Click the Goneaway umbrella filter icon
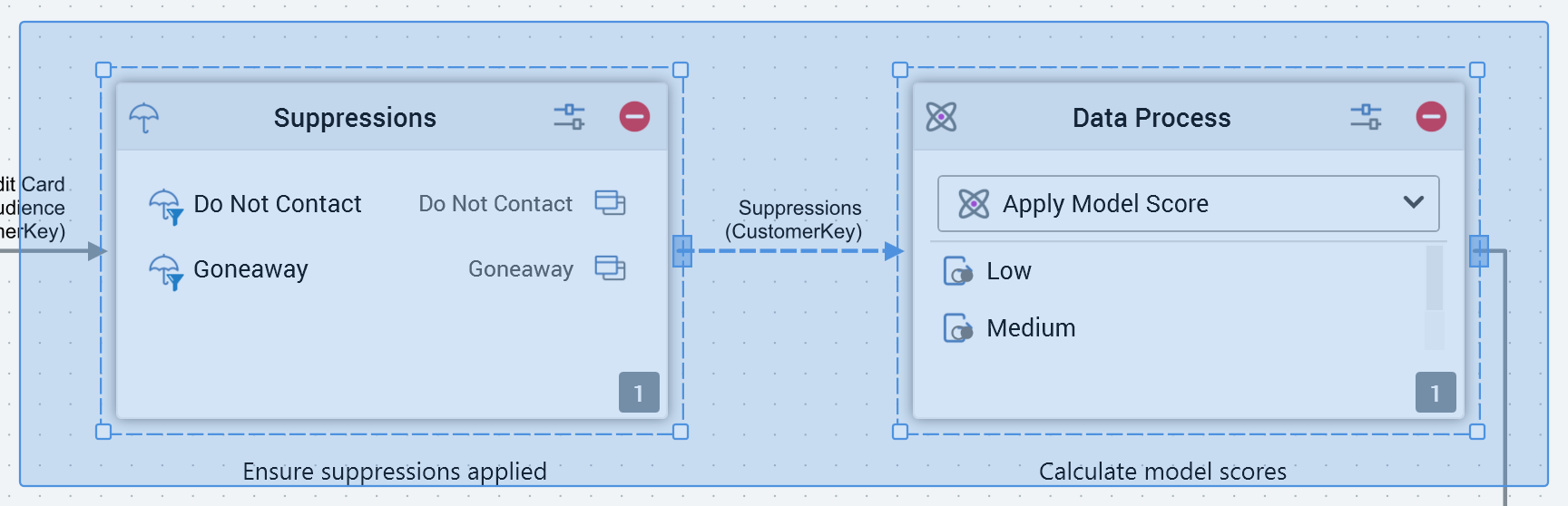Screen dimensions: 1568x506 (165, 271)
